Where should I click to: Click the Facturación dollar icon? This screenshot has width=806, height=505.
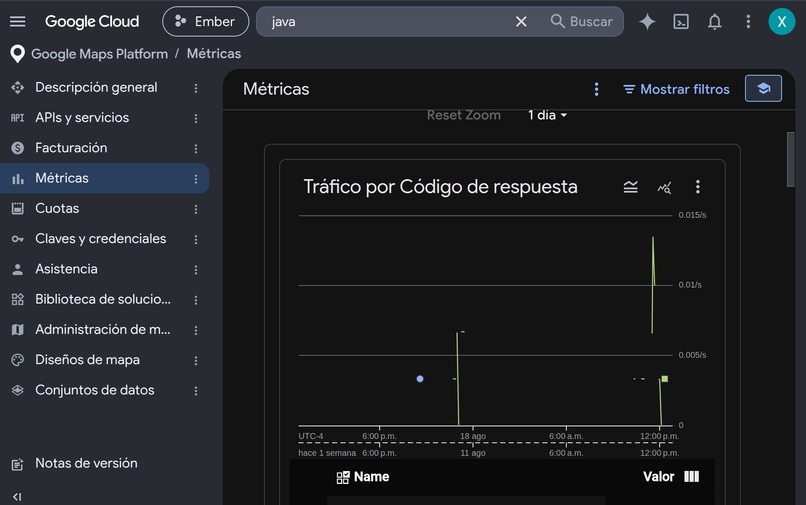point(17,148)
